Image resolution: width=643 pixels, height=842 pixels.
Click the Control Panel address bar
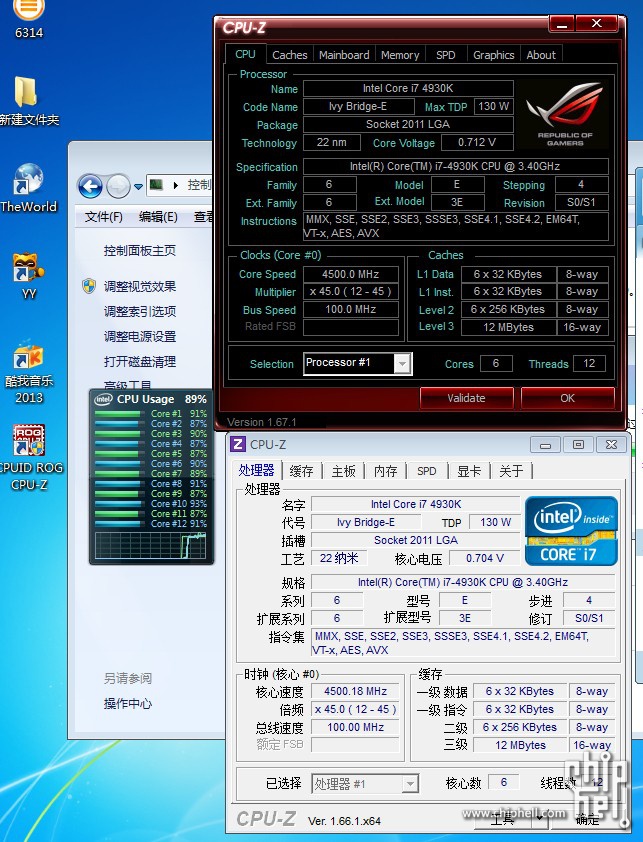180,185
